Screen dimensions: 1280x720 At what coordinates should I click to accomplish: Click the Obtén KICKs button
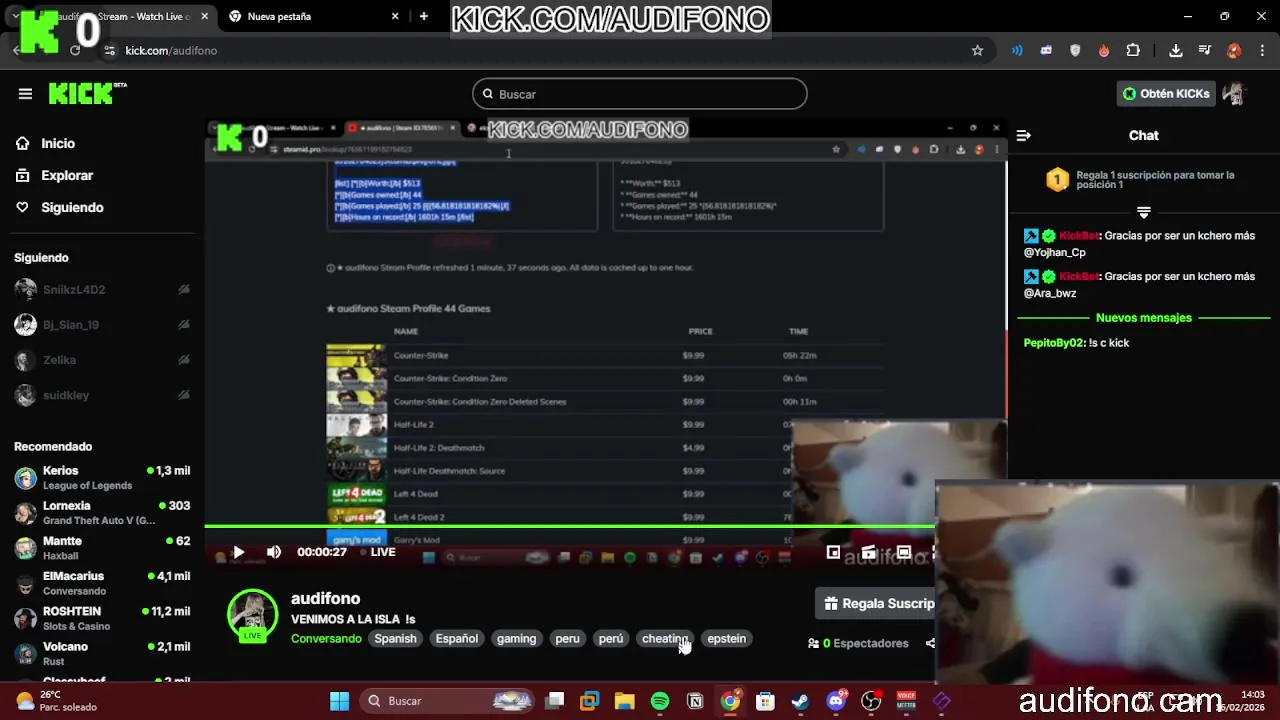point(1166,94)
